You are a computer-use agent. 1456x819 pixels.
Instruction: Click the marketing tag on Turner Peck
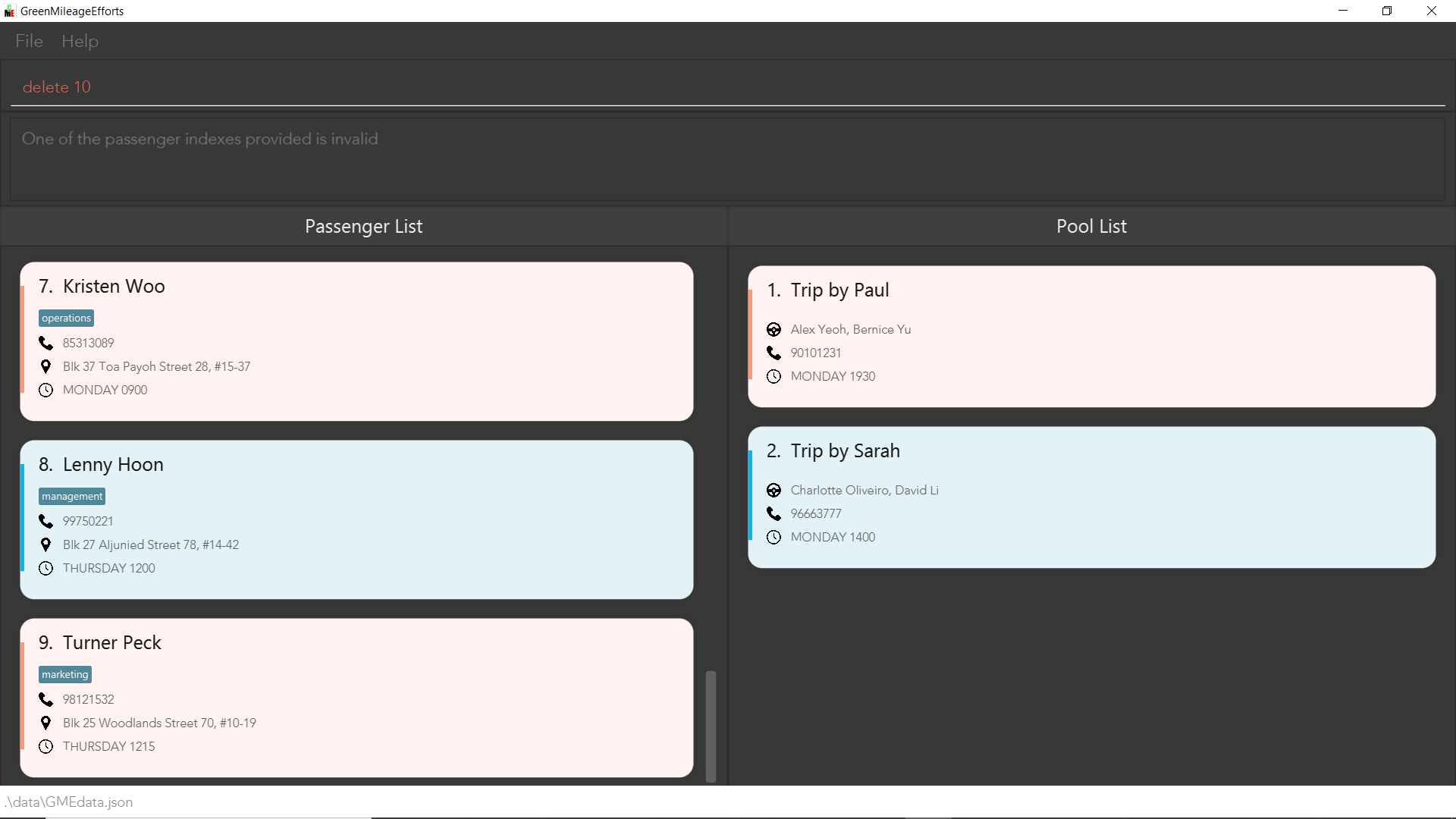(65, 675)
